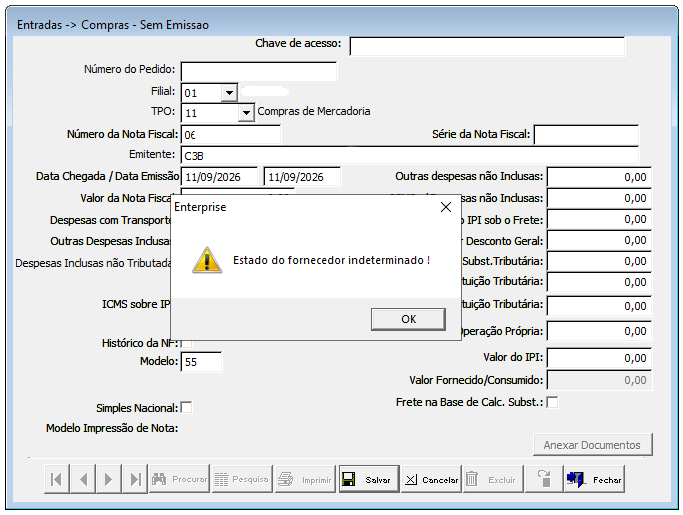Viewport: 683px width, 515px height.
Task: Click the Data Emissão date field
Action: coord(302,177)
